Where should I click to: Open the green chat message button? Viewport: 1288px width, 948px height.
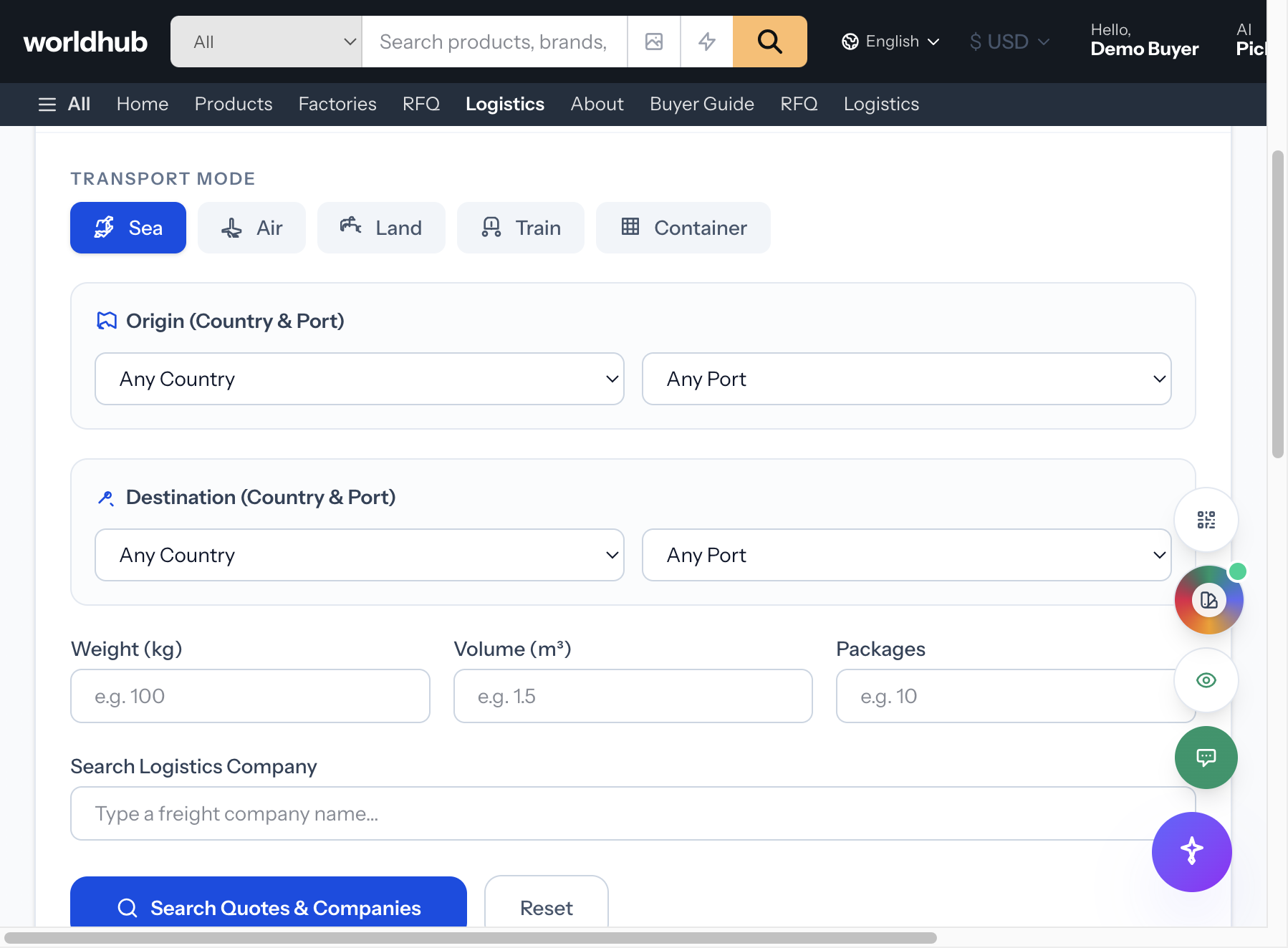click(x=1206, y=758)
